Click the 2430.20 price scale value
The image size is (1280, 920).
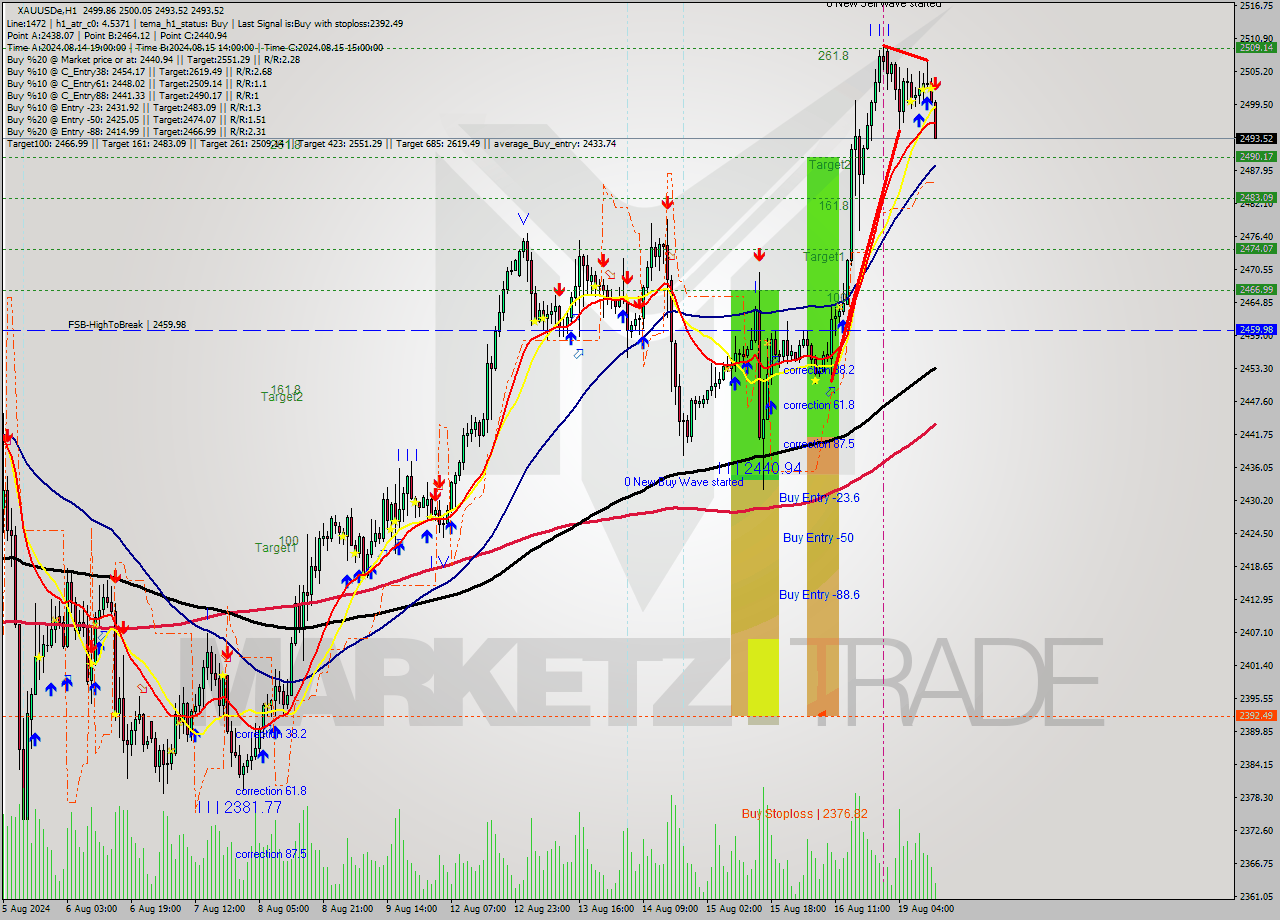click(x=1256, y=500)
